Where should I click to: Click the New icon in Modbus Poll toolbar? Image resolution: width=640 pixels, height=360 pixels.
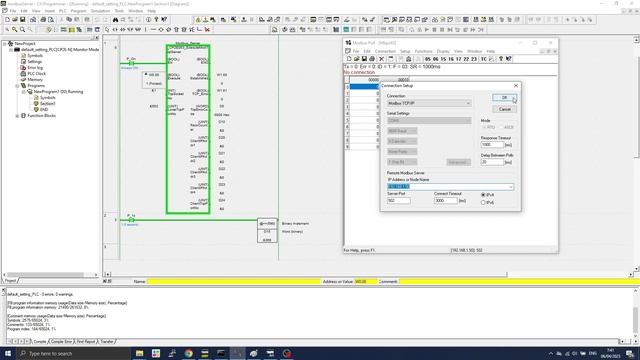(349, 59)
